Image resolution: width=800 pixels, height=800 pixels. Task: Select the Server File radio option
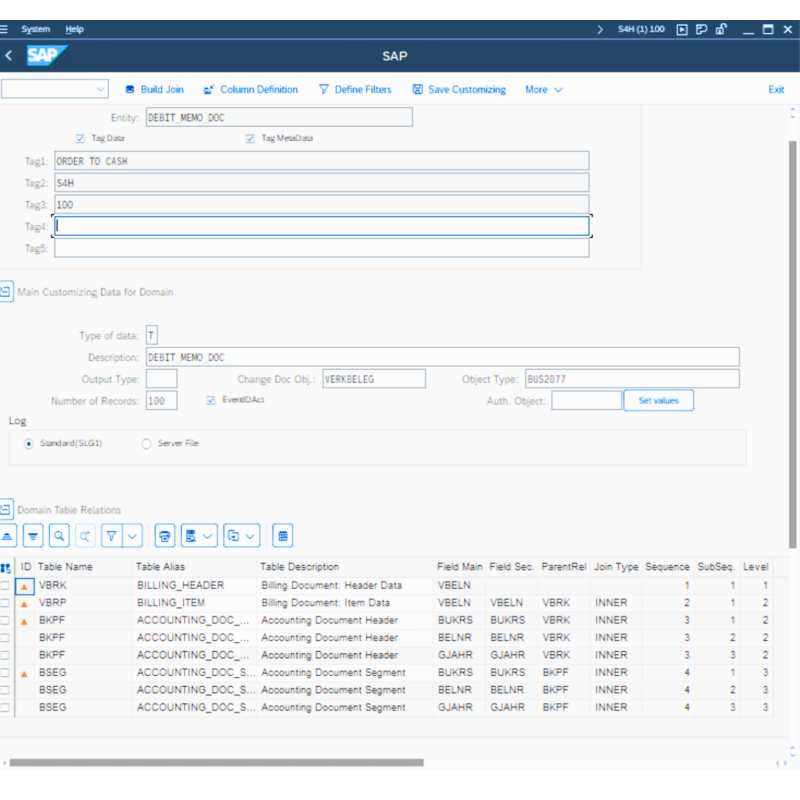[147, 443]
